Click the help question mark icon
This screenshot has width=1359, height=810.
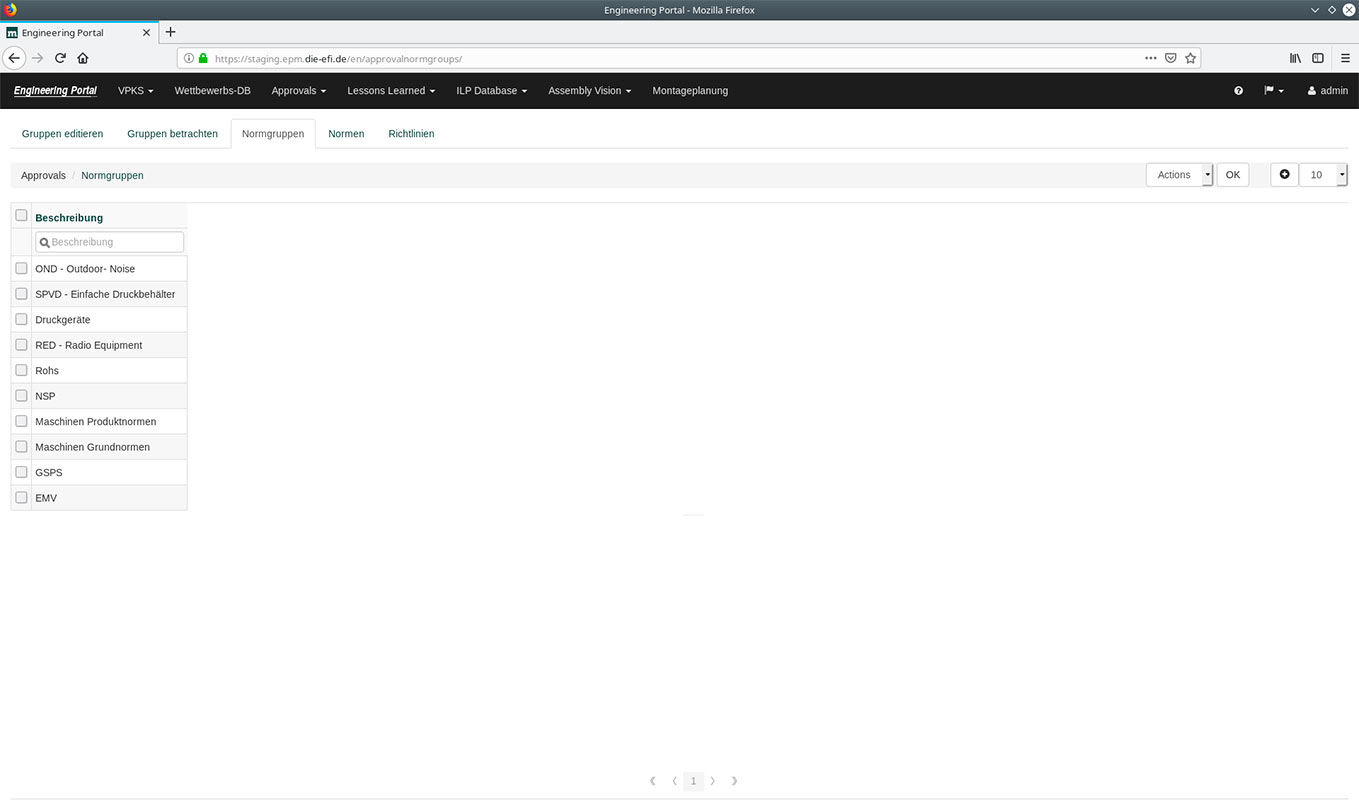tap(1238, 91)
